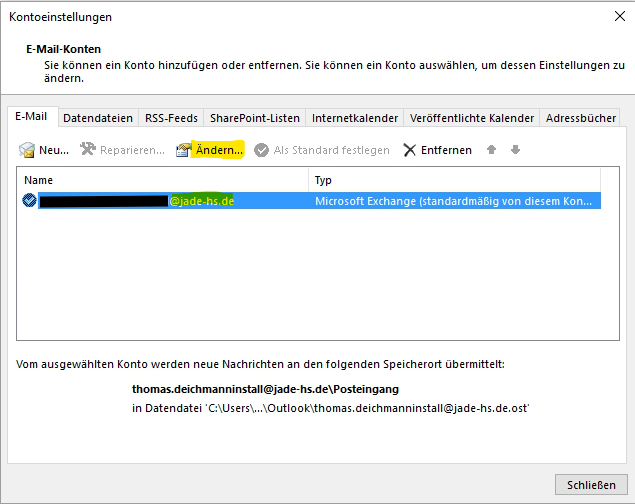Close the Kontoeinstellungen dialog with X
Screen dimensions: 635x504
tap(620, 16)
